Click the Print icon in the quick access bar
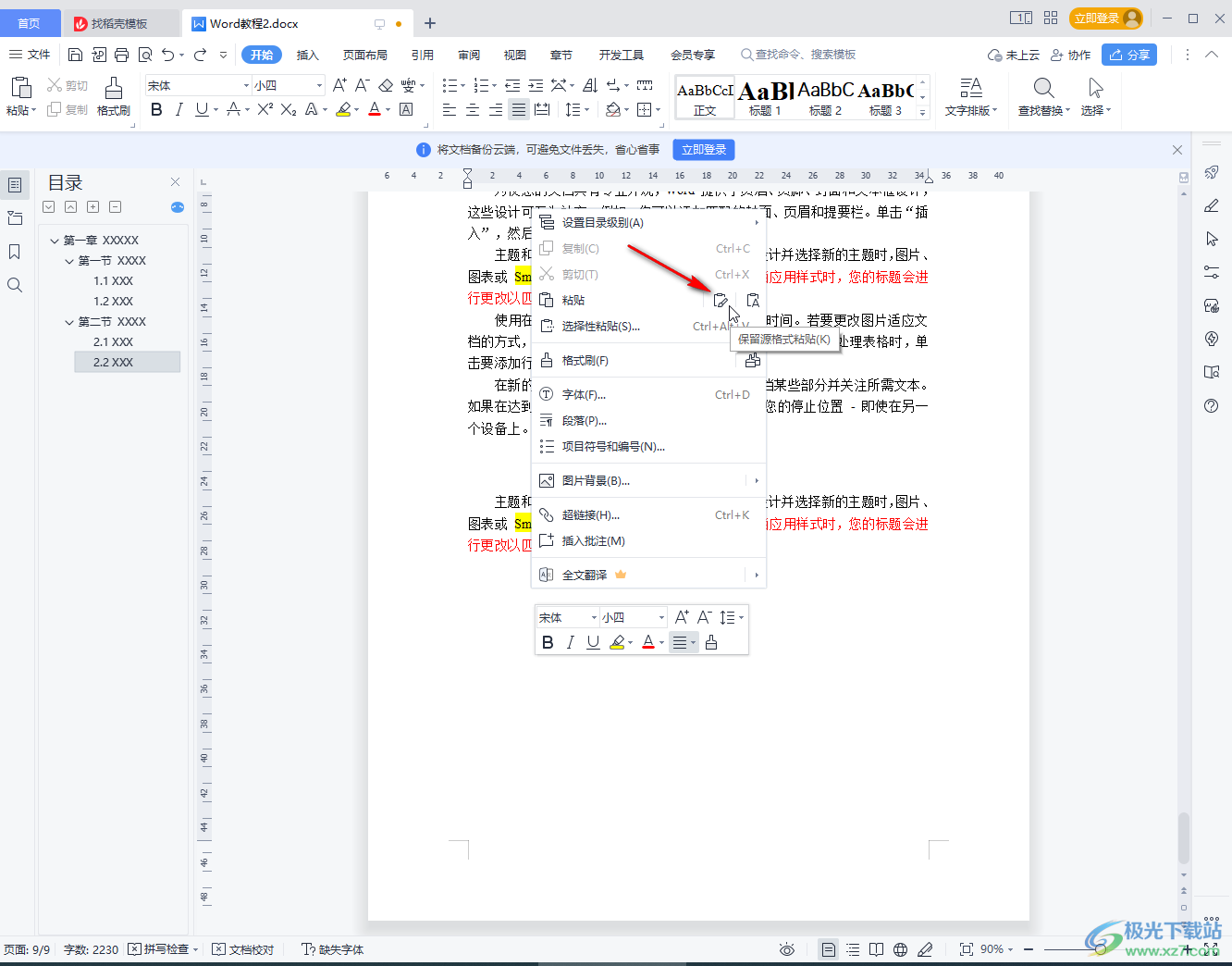1232x966 pixels. 121,55
